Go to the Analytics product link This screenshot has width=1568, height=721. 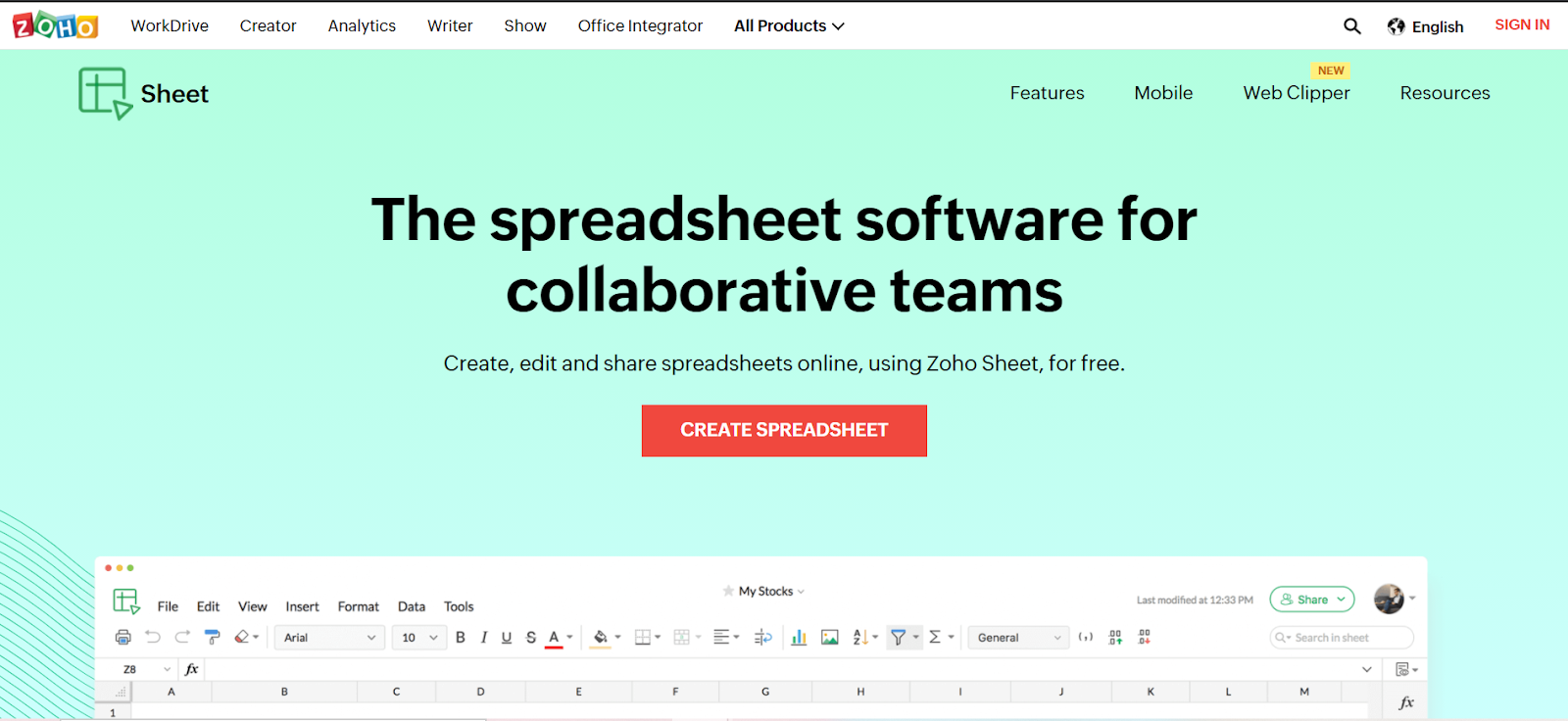coord(363,26)
